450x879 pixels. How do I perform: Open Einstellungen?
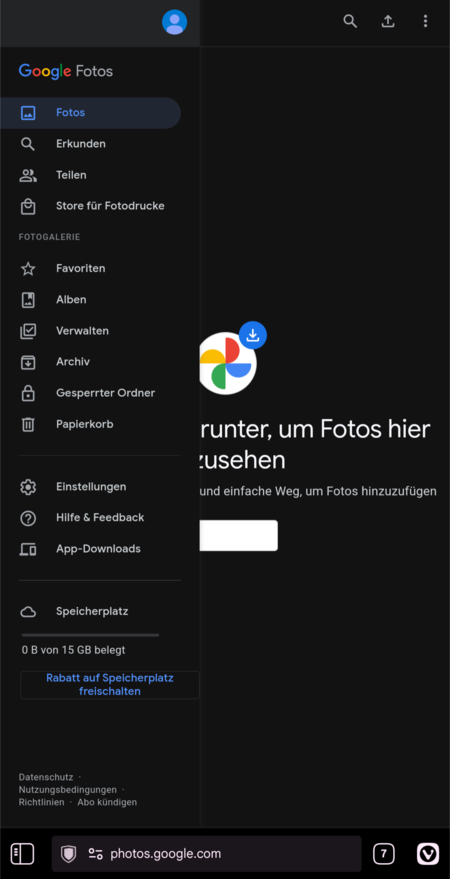[x=90, y=487]
